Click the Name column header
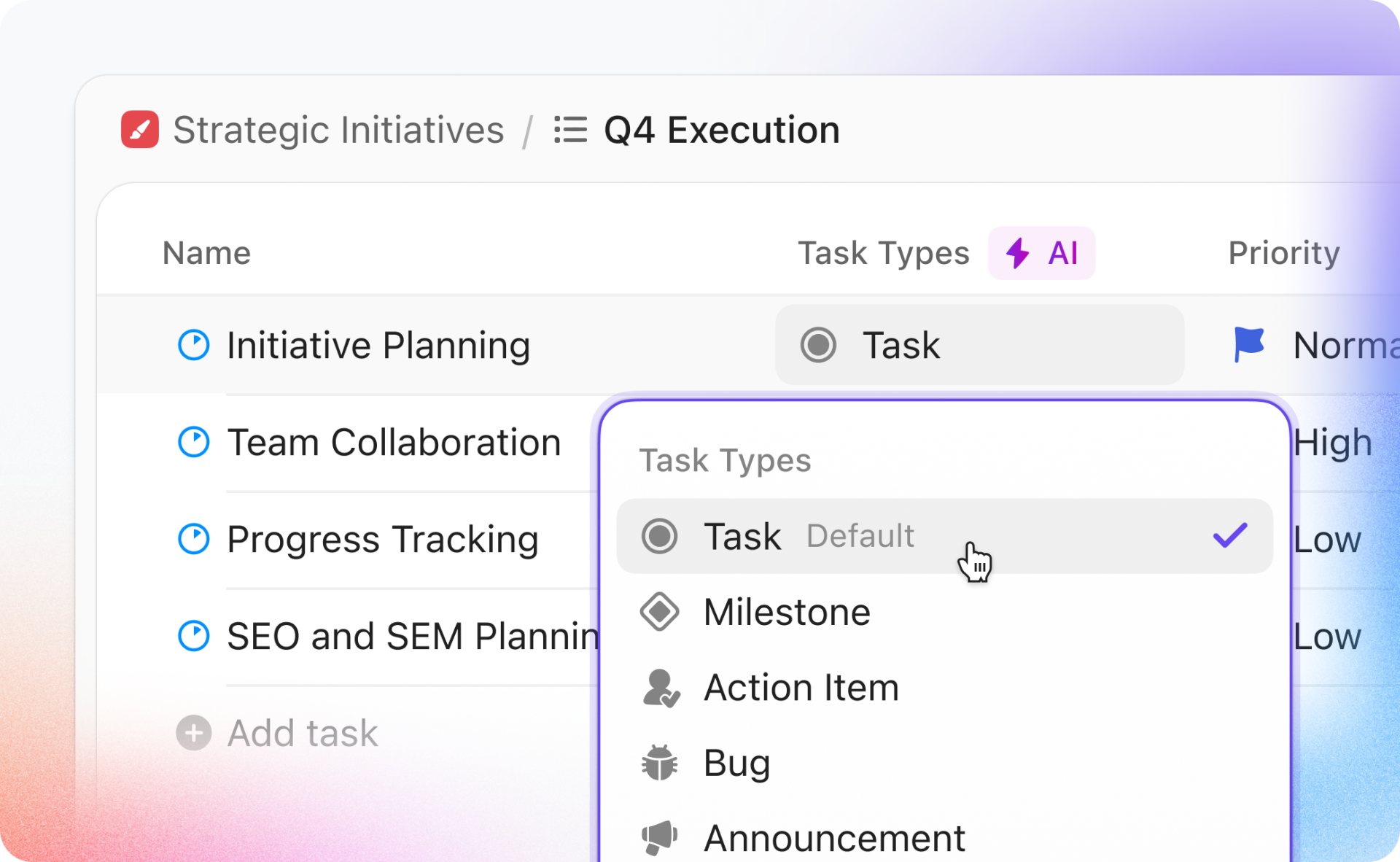Viewport: 1400px width, 862px height. [x=207, y=253]
